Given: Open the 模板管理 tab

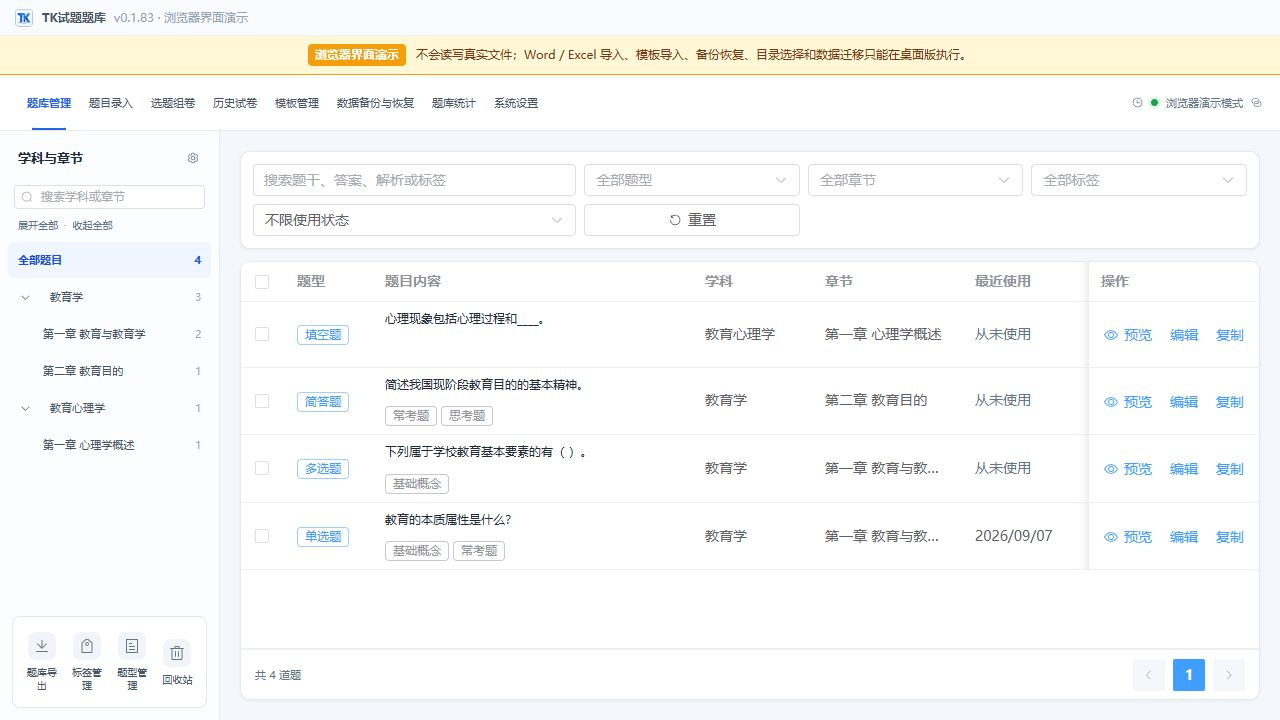Looking at the screenshot, I should pyautogui.click(x=297, y=103).
